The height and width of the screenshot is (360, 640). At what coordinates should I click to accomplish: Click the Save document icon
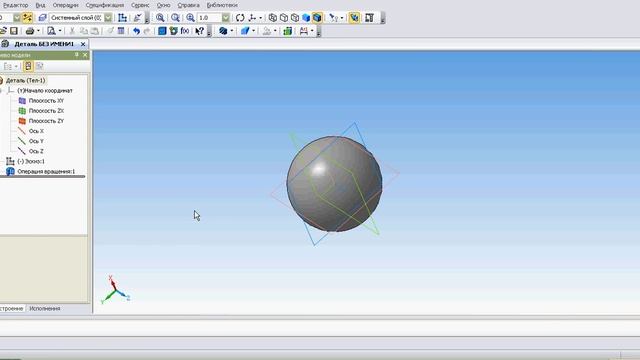coord(14,31)
